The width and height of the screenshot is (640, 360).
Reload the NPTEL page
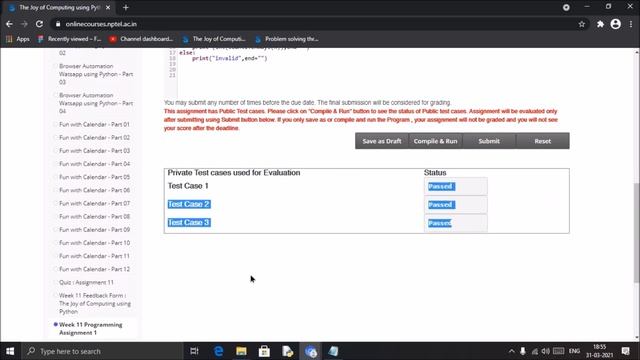39,24
